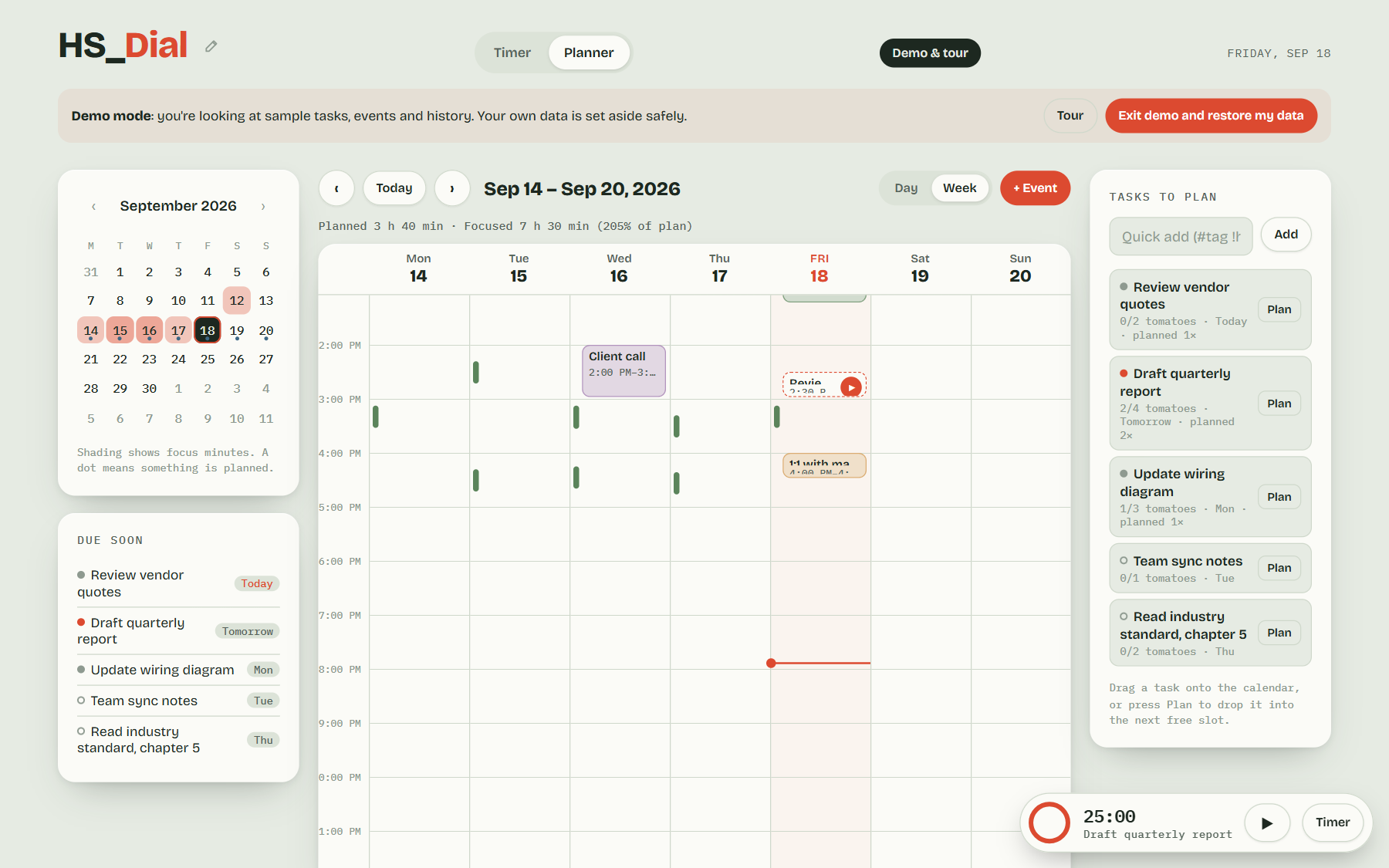Open Update wiring diagram in Due Soon

(178, 670)
